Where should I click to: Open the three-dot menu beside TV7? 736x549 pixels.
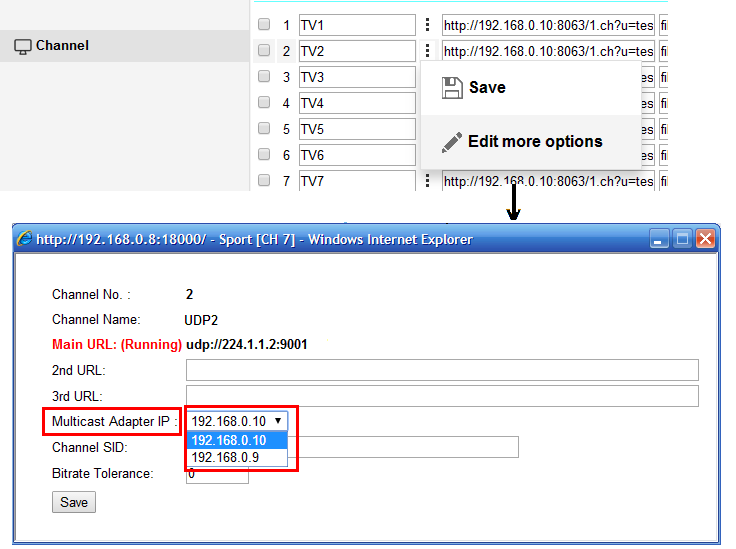(x=428, y=181)
